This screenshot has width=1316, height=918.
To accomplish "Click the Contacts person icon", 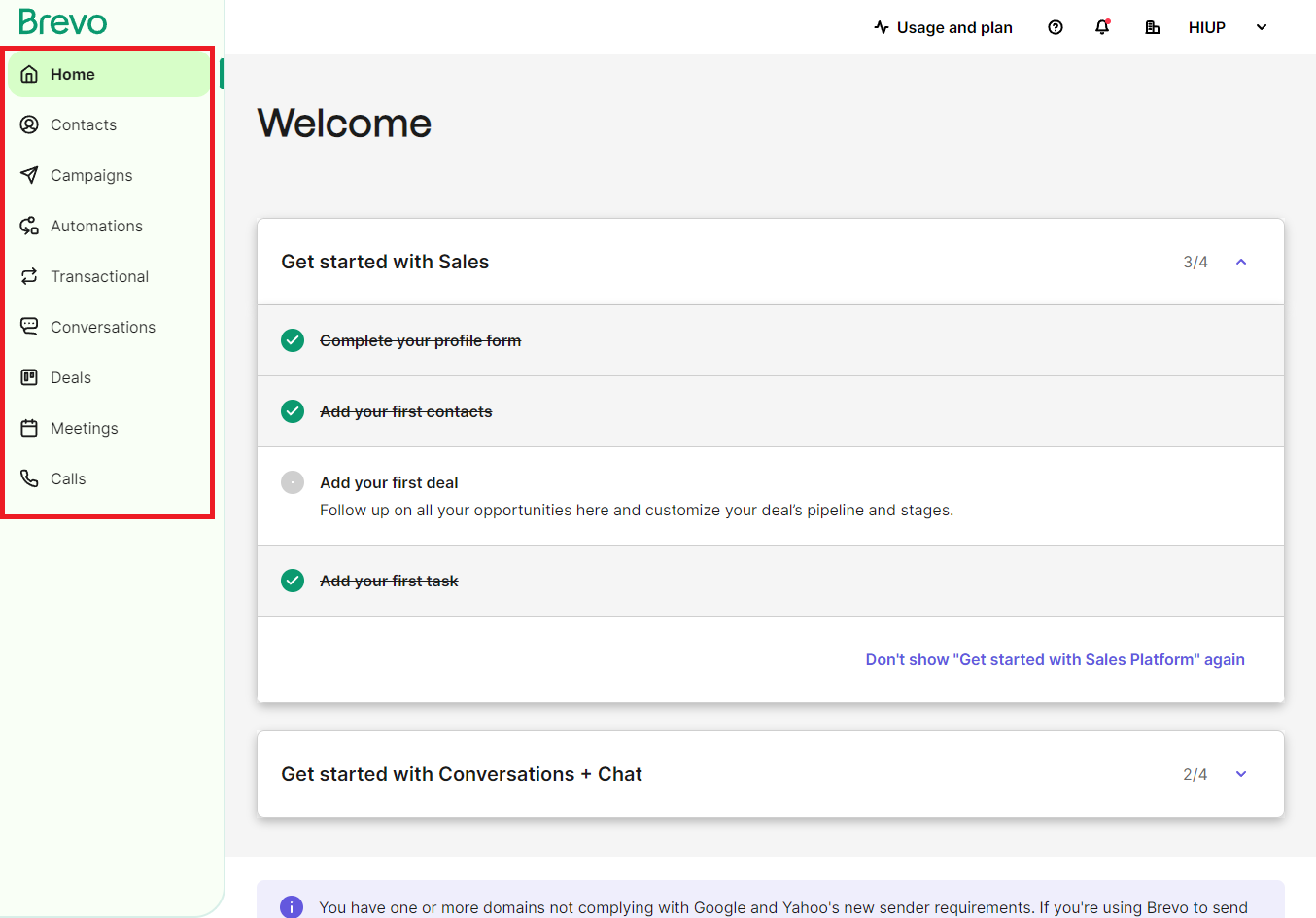I will pos(29,124).
